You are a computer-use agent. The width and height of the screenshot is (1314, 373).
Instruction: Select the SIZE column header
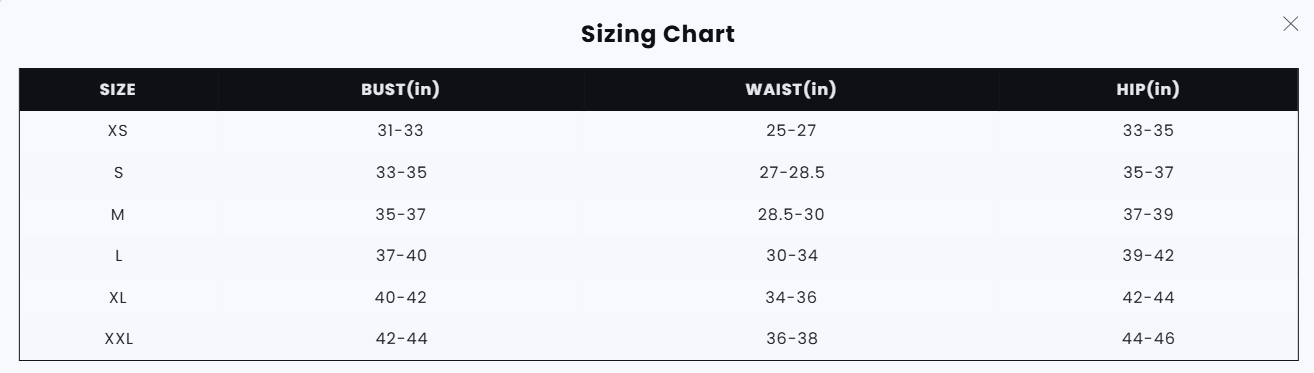(x=118, y=89)
